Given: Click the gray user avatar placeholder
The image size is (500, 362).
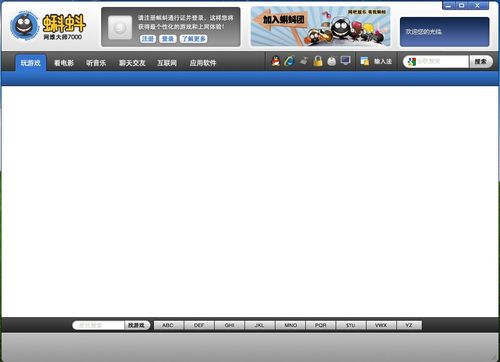Looking at the screenshot, I should 120,27.
